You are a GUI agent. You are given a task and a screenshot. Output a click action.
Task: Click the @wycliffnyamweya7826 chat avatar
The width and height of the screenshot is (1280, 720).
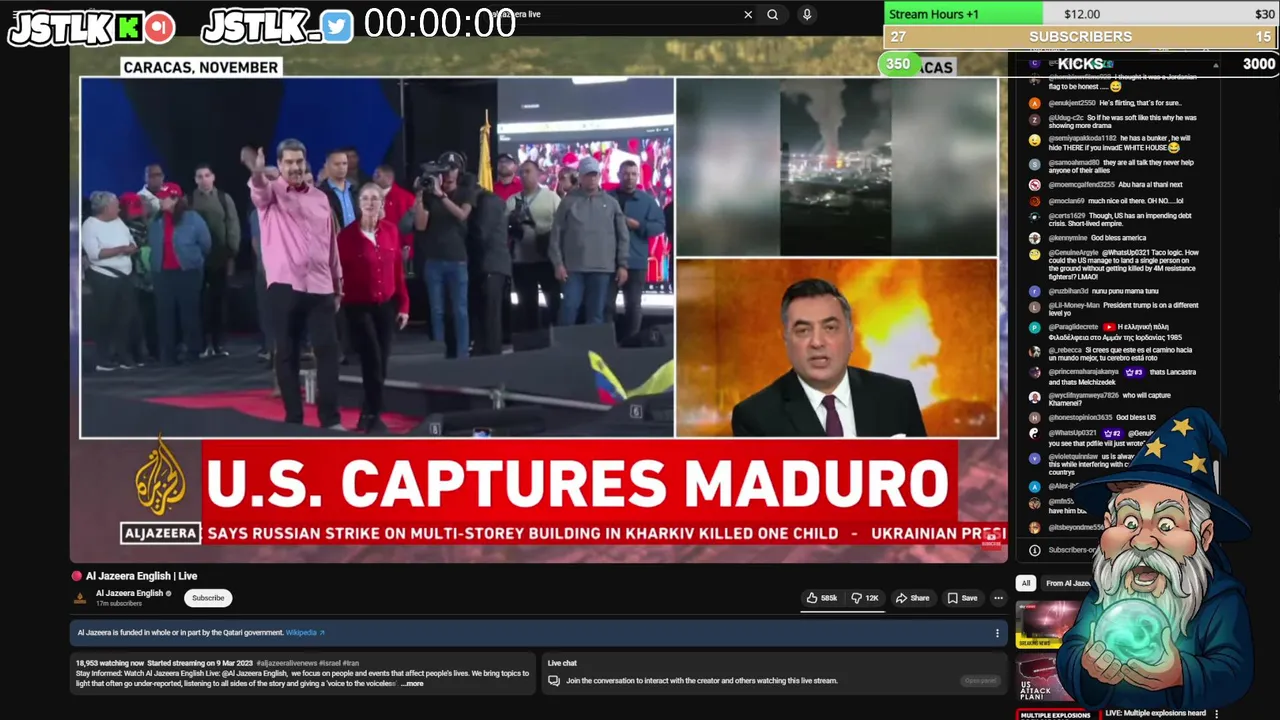coord(1035,397)
